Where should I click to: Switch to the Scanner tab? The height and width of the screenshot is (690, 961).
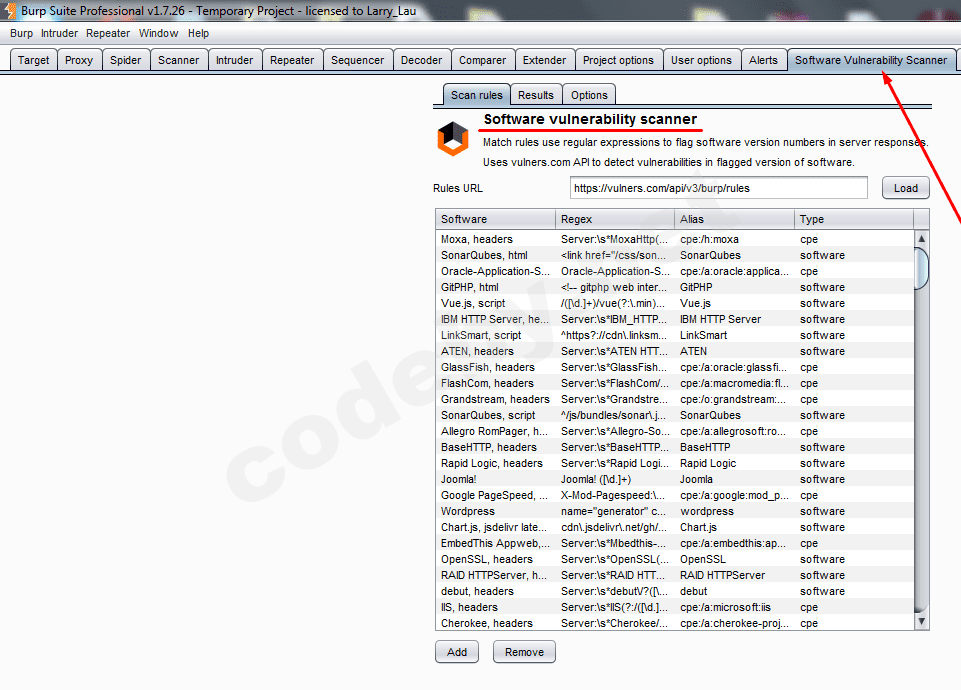[x=178, y=60]
